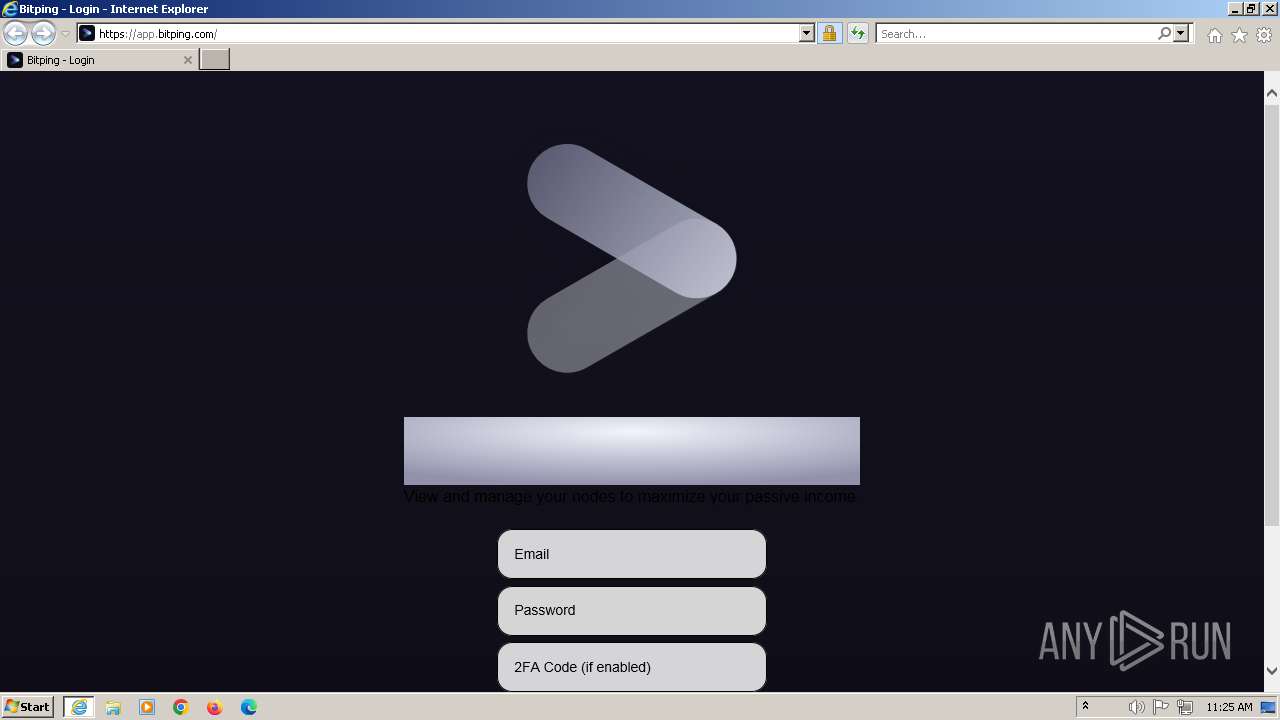Image resolution: width=1280 pixels, height=720 pixels.
Task: Open a new blank tab
Action: (x=215, y=59)
